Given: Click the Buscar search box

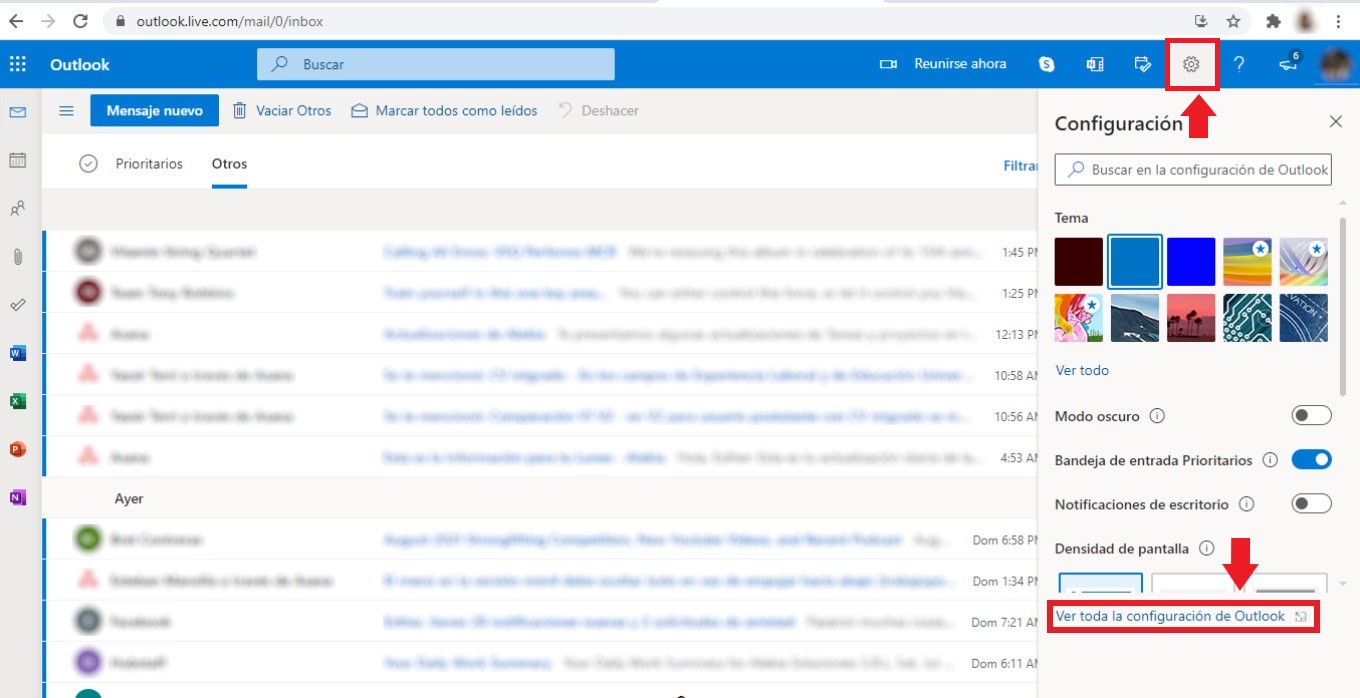Looking at the screenshot, I should click(x=436, y=64).
